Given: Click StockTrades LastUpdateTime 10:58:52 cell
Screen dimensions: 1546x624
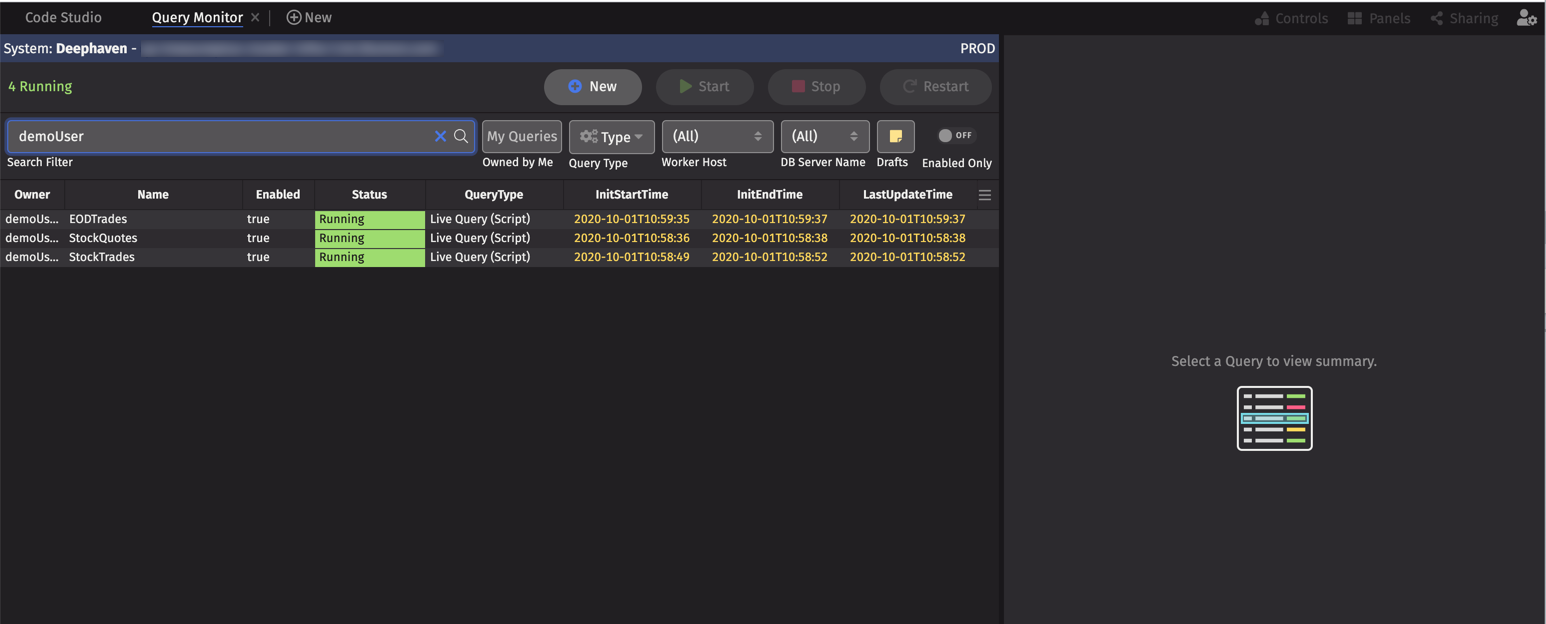Looking at the screenshot, I should click(908, 257).
